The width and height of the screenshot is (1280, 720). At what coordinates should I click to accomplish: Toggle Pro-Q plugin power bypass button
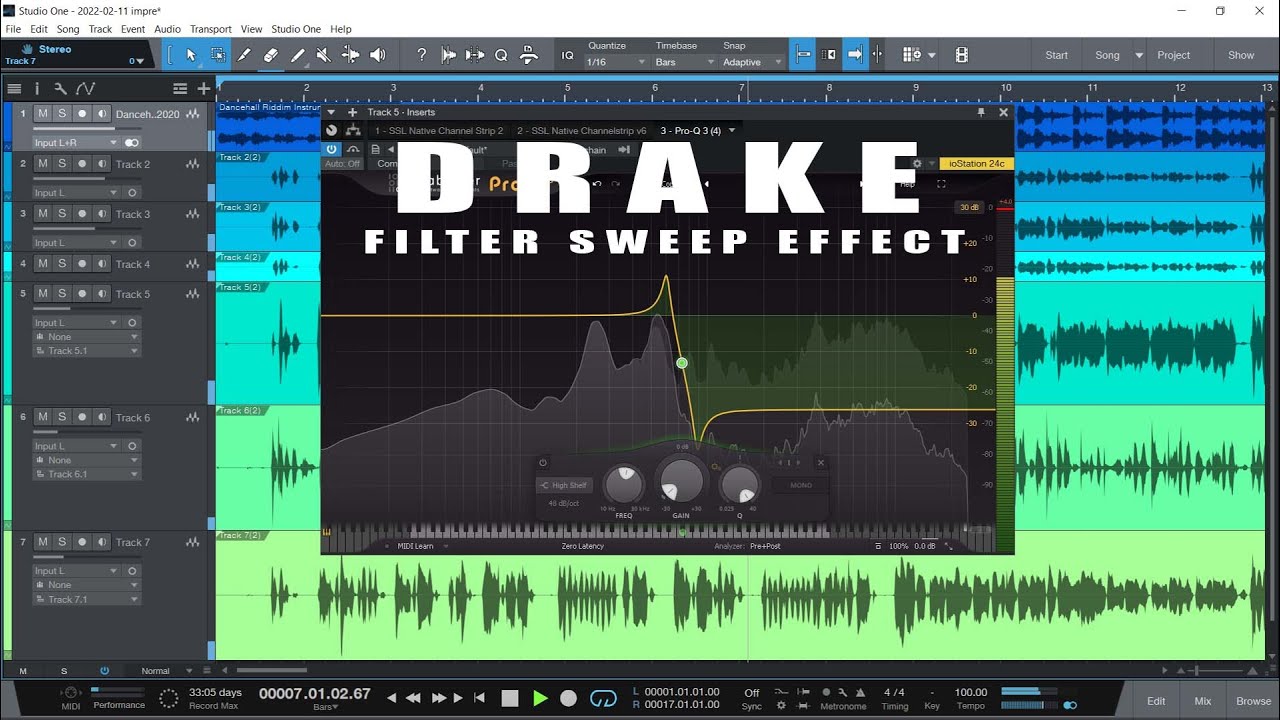(332, 150)
